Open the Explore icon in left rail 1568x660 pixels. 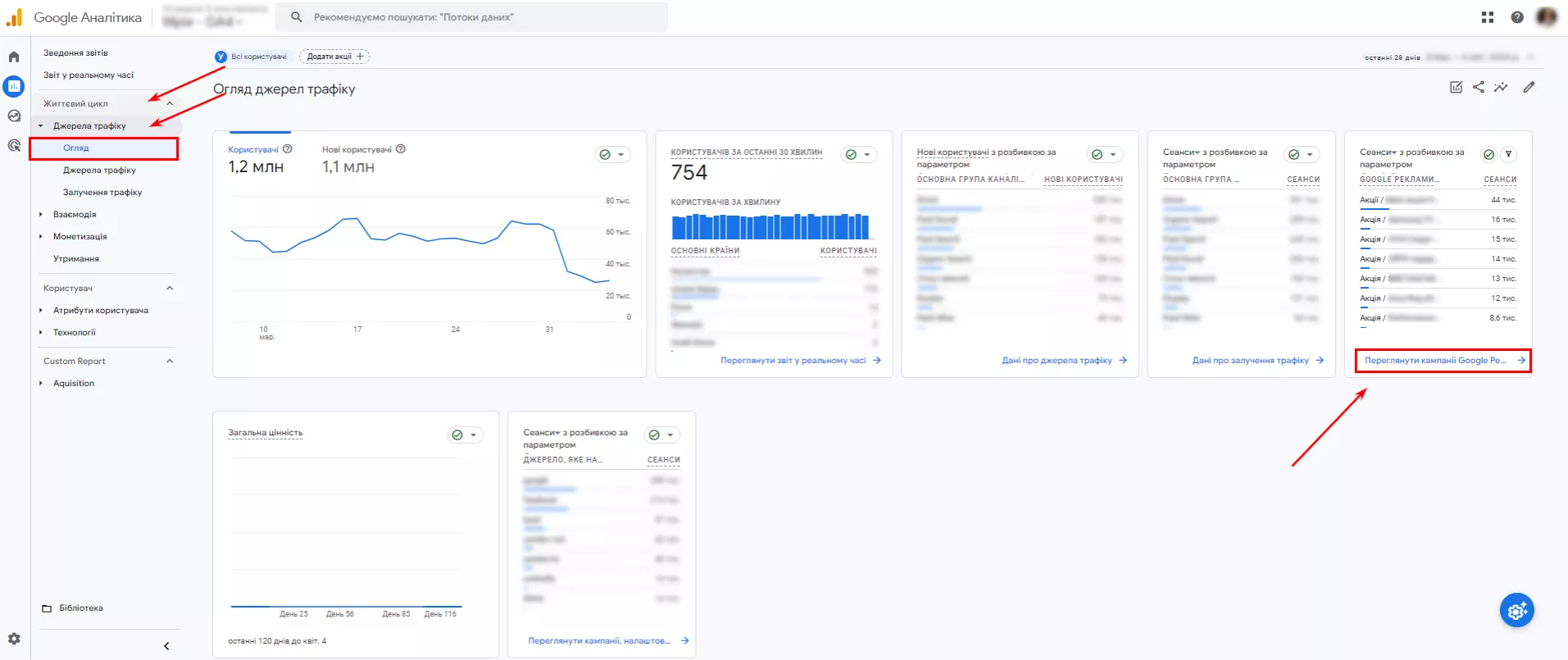[x=14, y=116]
